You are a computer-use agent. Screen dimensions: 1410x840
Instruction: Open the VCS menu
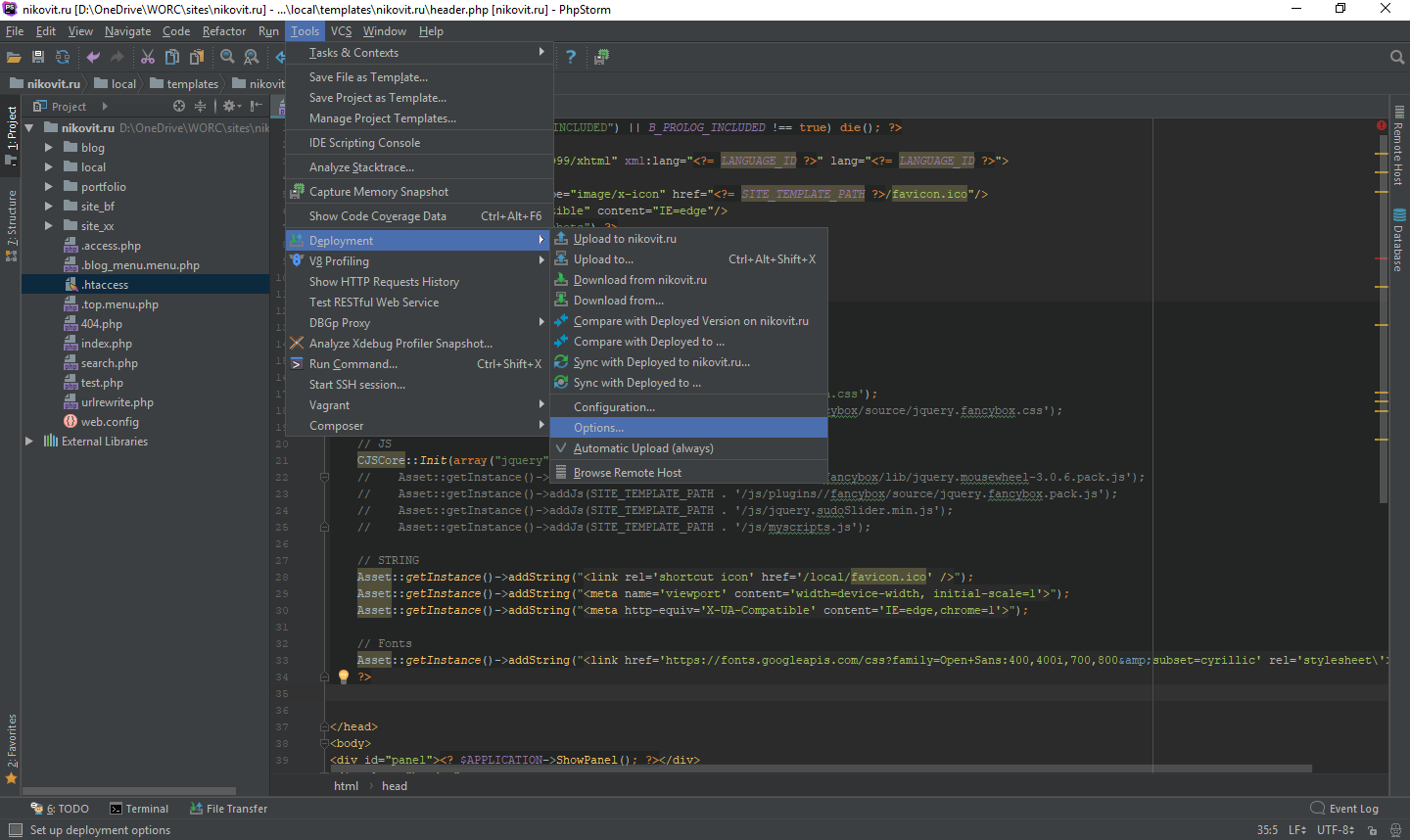click(341, 31)
